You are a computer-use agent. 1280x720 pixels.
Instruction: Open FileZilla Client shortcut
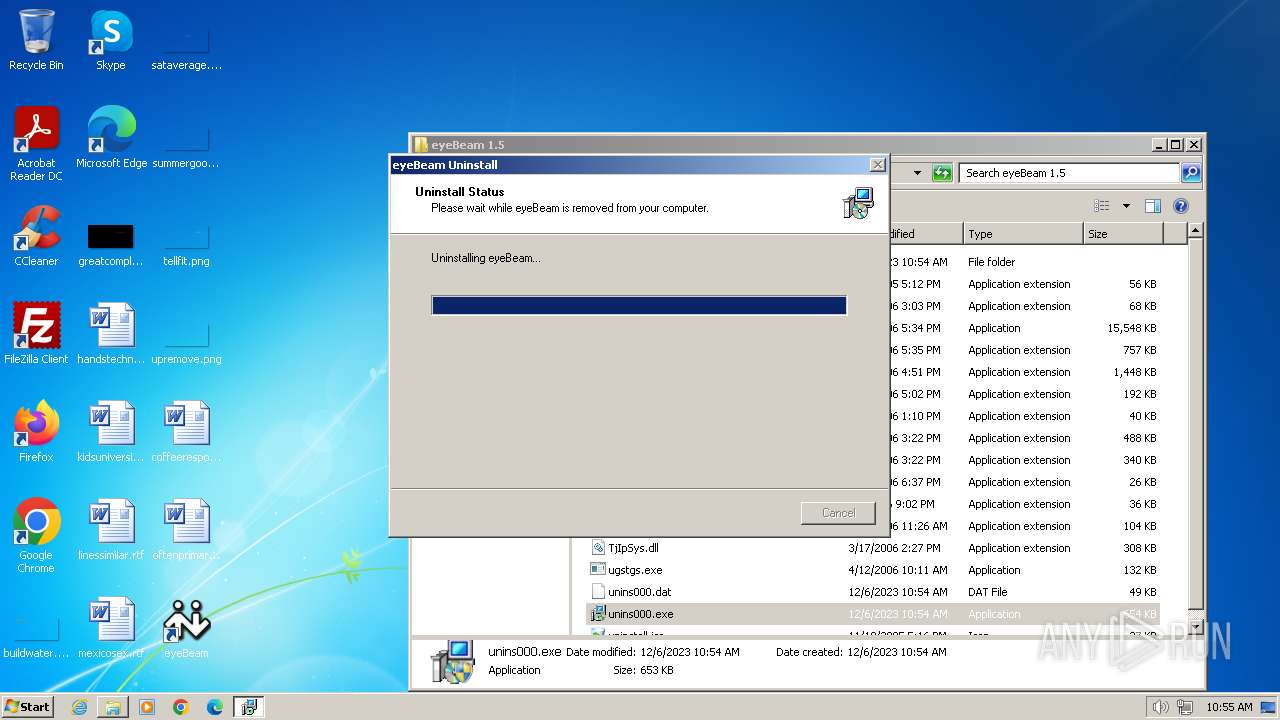click(36, 334)
